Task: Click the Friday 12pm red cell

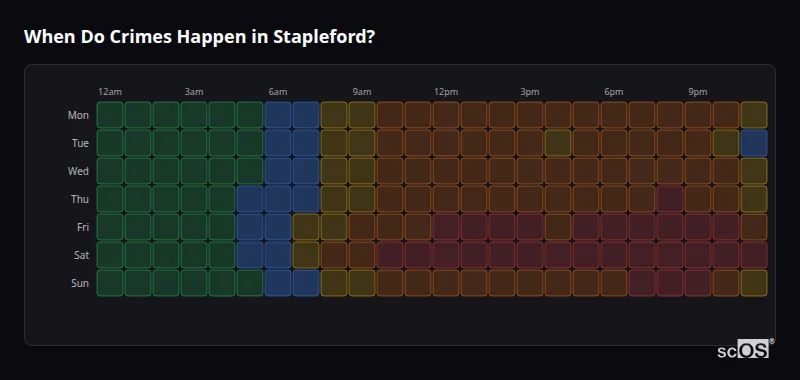Action: [x=446, y=227]
